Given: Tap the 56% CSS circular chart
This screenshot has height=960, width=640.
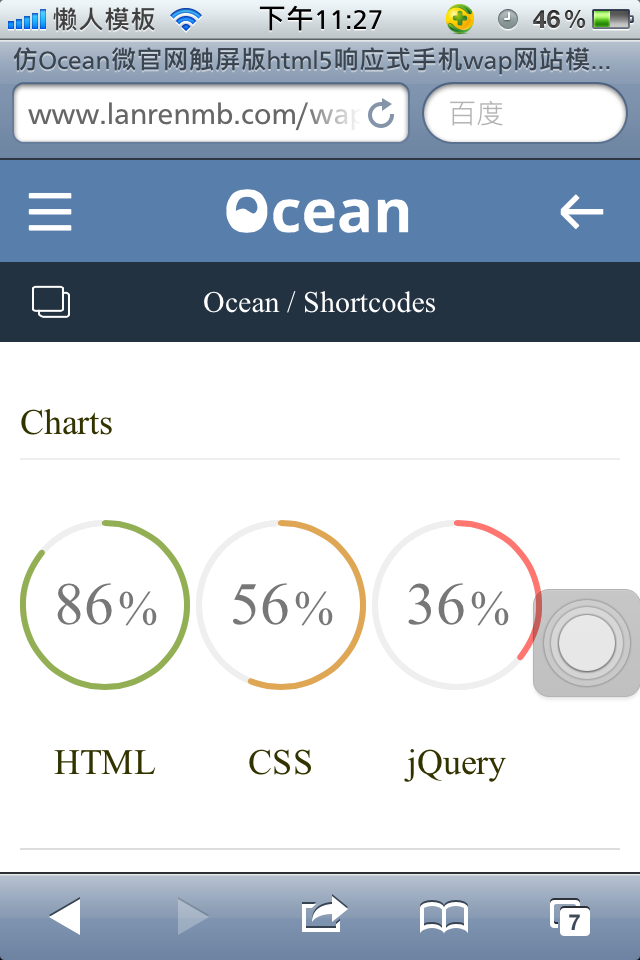Looking at the screenshot, I should 281,605.
